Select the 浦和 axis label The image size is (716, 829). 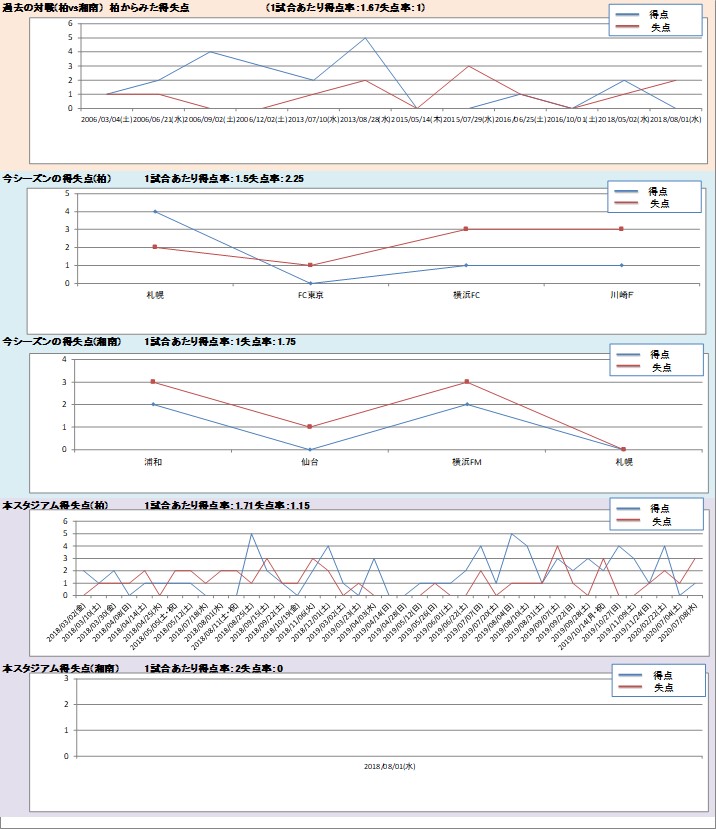pos(155,460)
